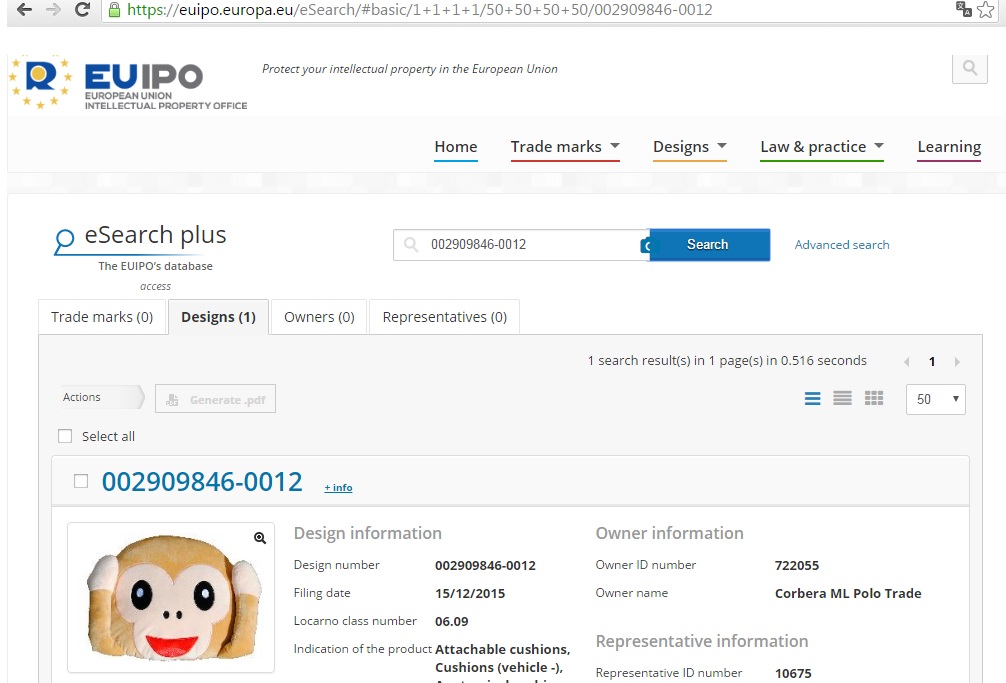Click the browser address bar URL
The height and width of the screenshot is (683, 1006).
(420, 10)
